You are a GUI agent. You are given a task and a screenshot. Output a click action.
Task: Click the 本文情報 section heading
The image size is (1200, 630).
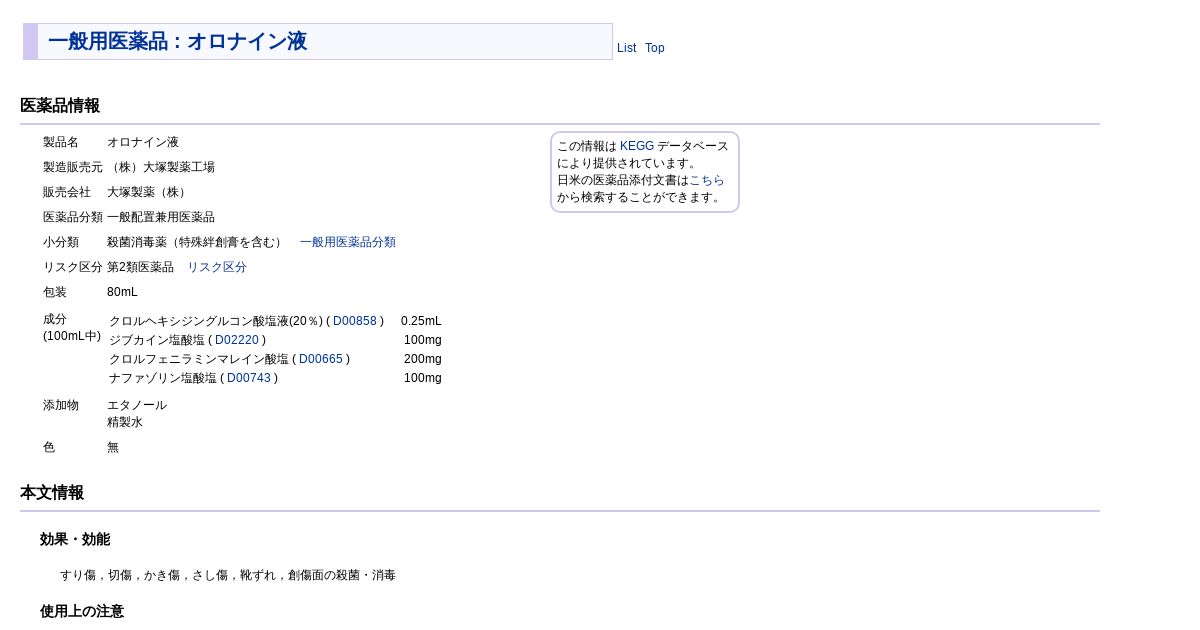point(52,493)
